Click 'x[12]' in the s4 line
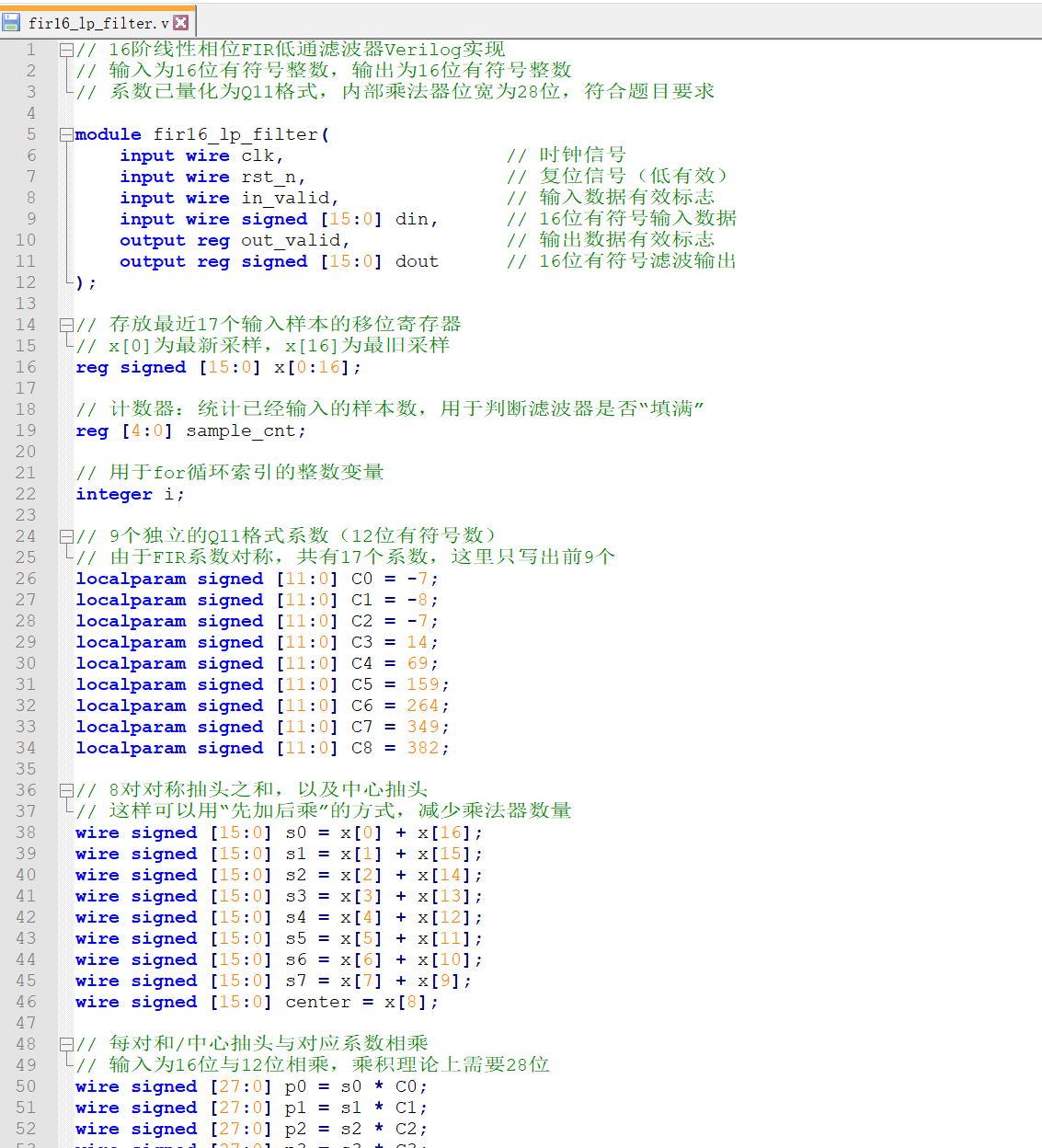Image resolution: width=1042 pixels, height=1148 pixels. (x=445, y=917)
